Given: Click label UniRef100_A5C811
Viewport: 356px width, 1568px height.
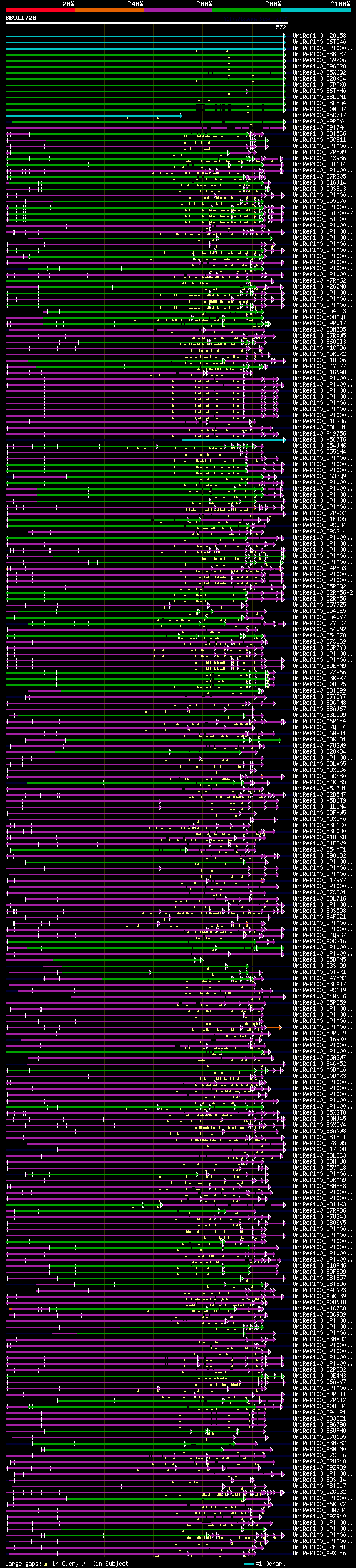Looking at the screenshot, I should tap(319, 140).
